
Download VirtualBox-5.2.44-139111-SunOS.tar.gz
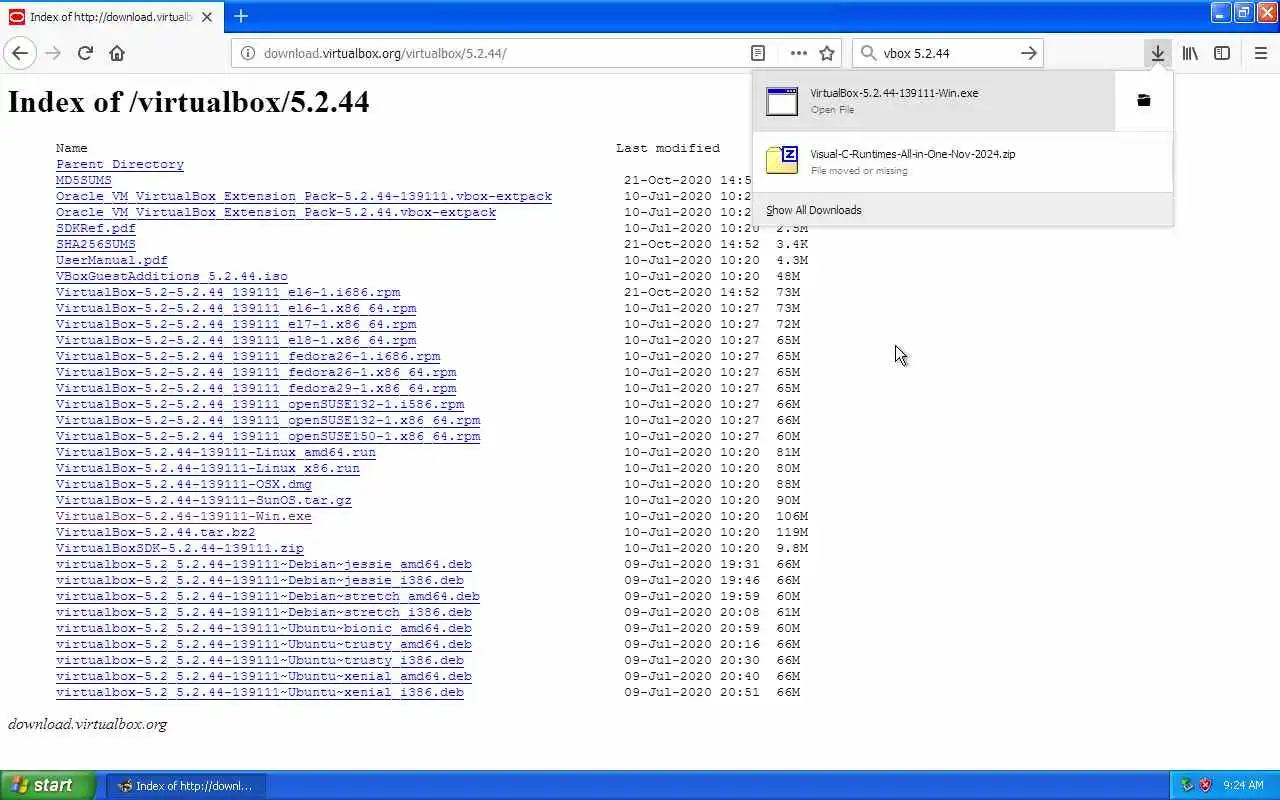point(204,500)
